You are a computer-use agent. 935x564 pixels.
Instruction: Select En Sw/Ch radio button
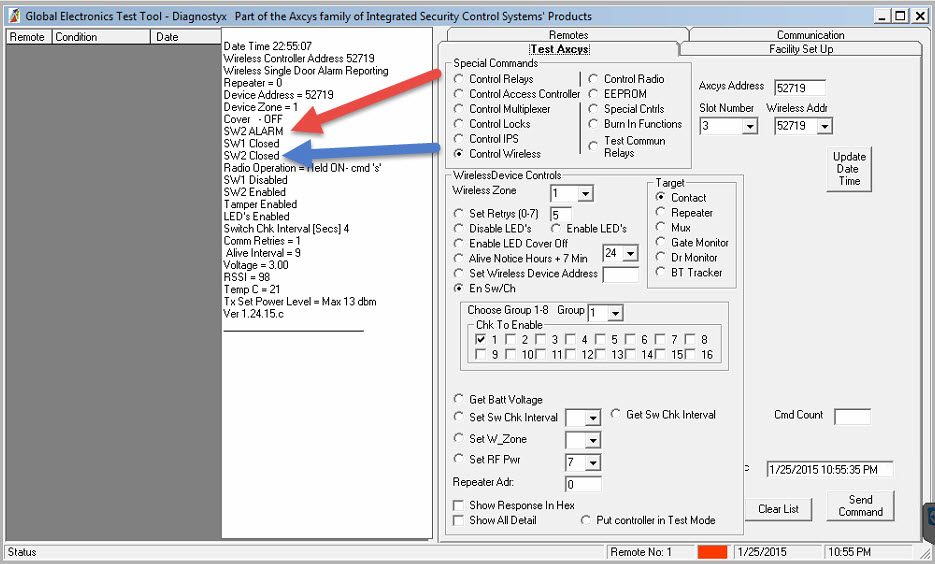click(x=459, y=288)
